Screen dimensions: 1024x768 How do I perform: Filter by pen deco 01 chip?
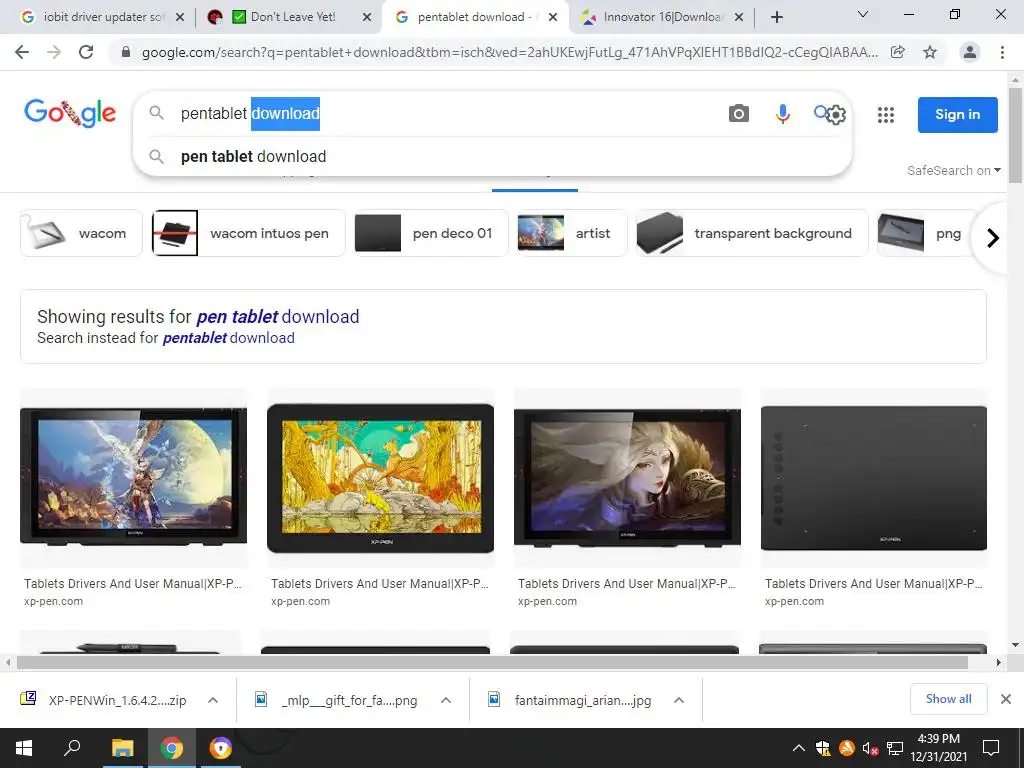click(x=430, y=233)
